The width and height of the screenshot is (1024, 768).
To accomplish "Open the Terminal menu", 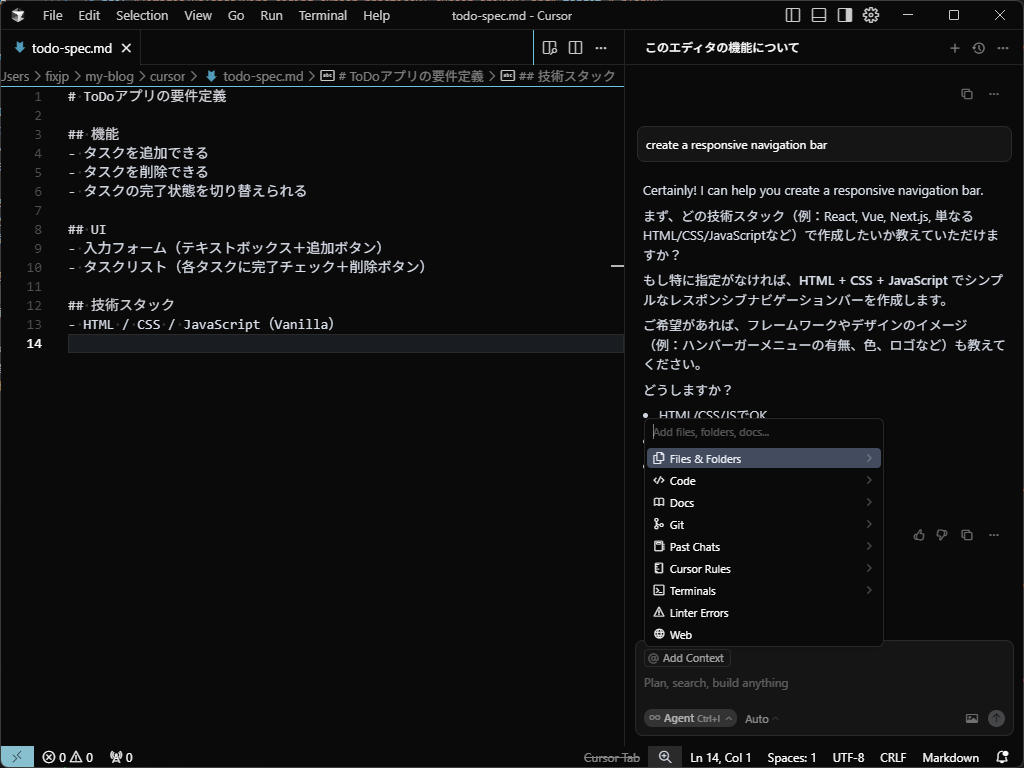I will pyautogui.click(x=322, y=15).
